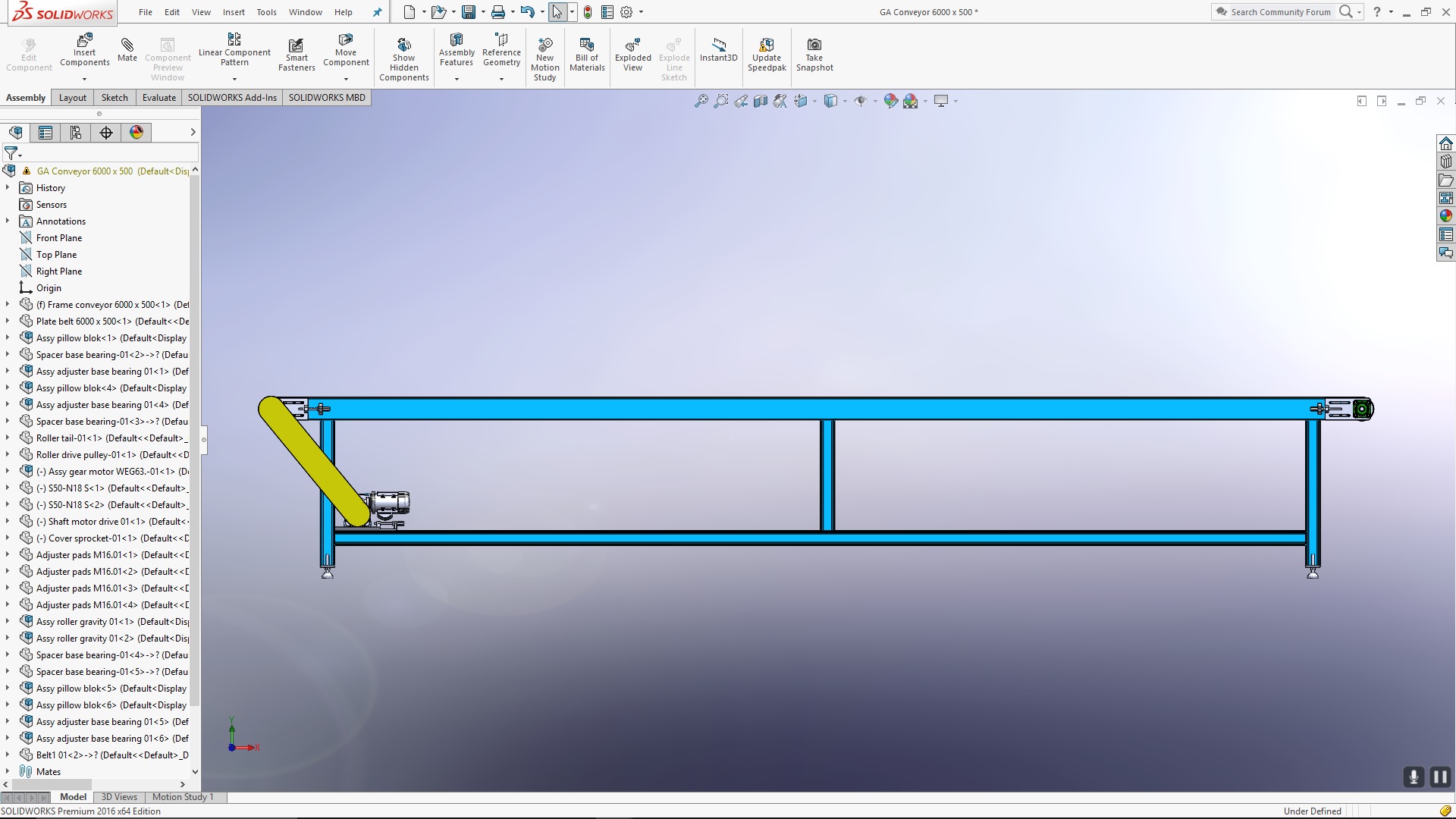Viewport: 1456px width, 819px height.
Task: Open File Explorer task pane
Action: tap(1446, 180)
